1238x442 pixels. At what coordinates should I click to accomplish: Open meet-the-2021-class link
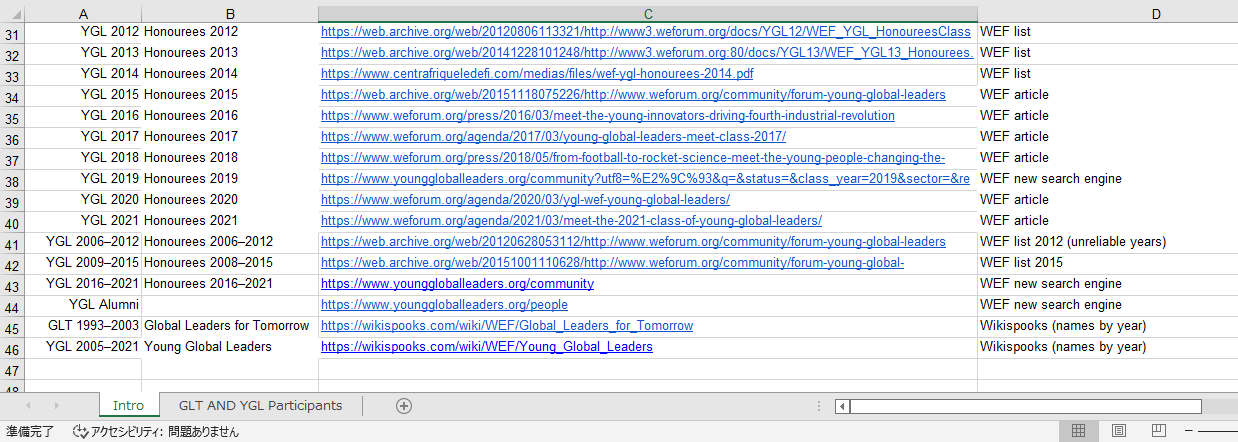point(571,221)
